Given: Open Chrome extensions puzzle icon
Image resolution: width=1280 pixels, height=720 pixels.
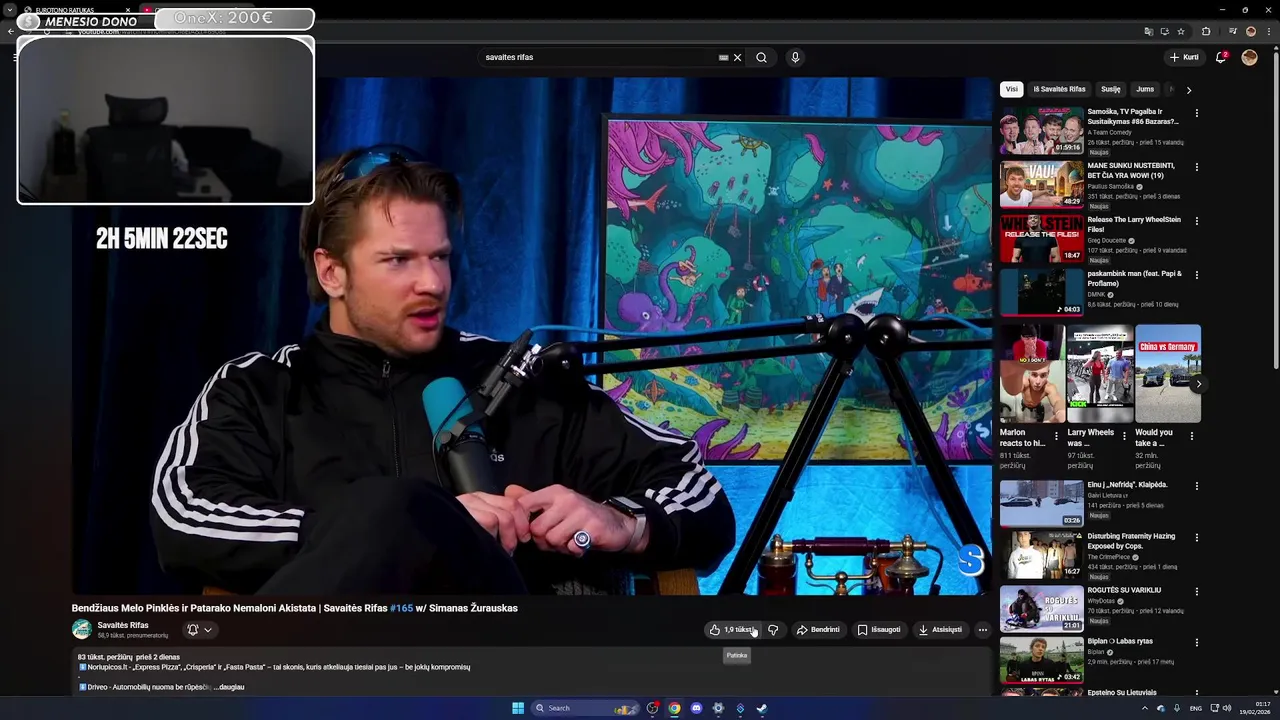Looking at the screenshot, I should 1206,31.
